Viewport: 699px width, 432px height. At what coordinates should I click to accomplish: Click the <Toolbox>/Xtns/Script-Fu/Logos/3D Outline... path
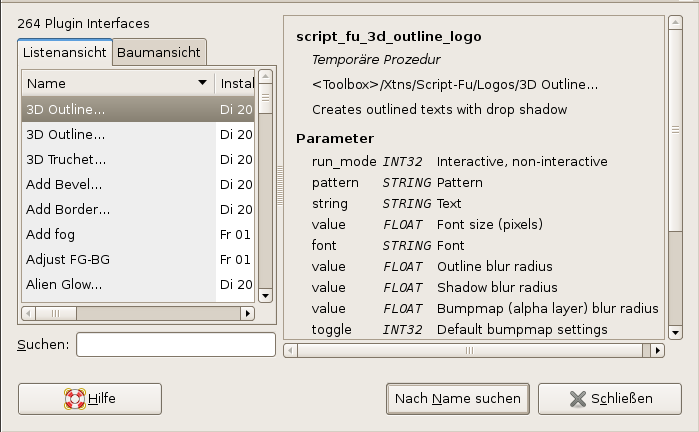tap(455, 85)
